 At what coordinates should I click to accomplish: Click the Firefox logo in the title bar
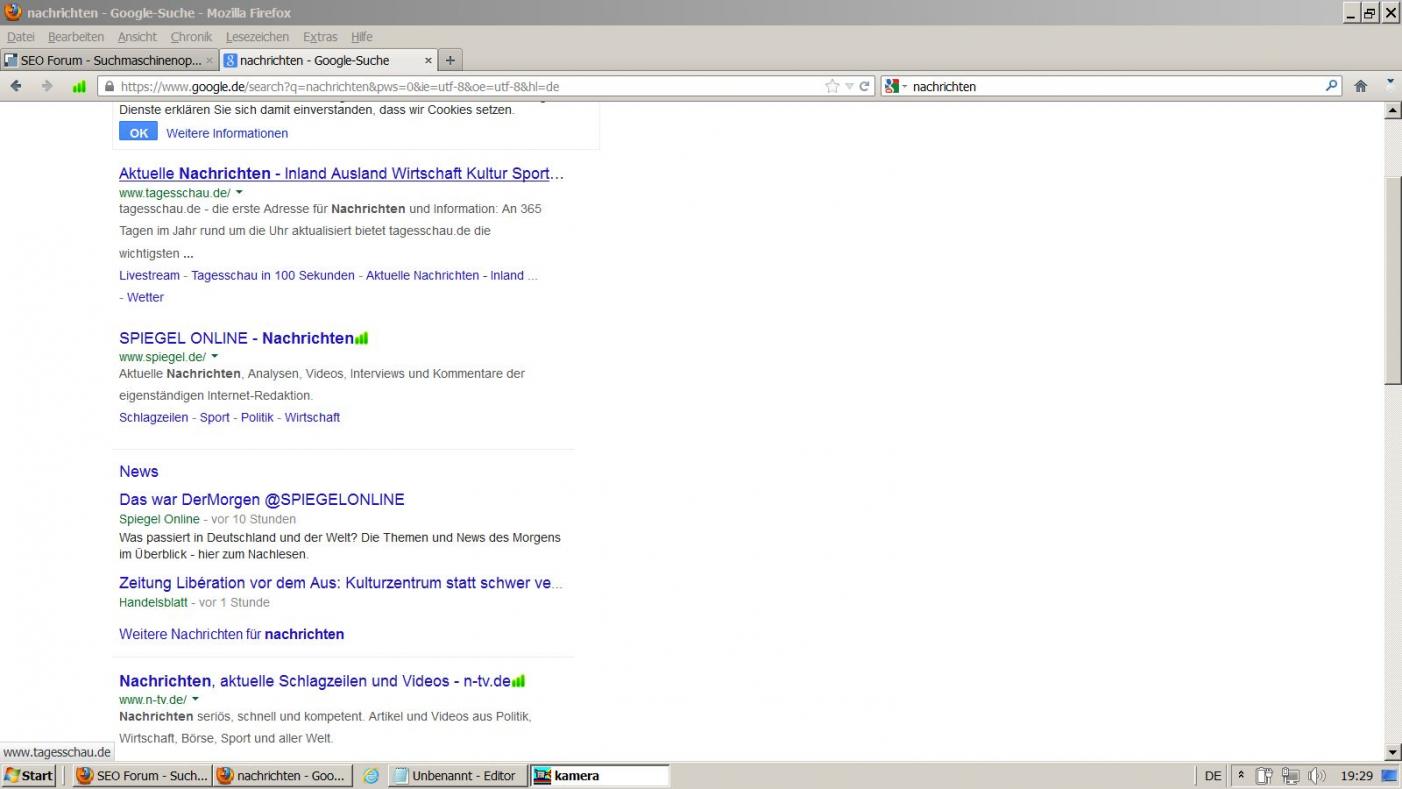click(13, 12)
